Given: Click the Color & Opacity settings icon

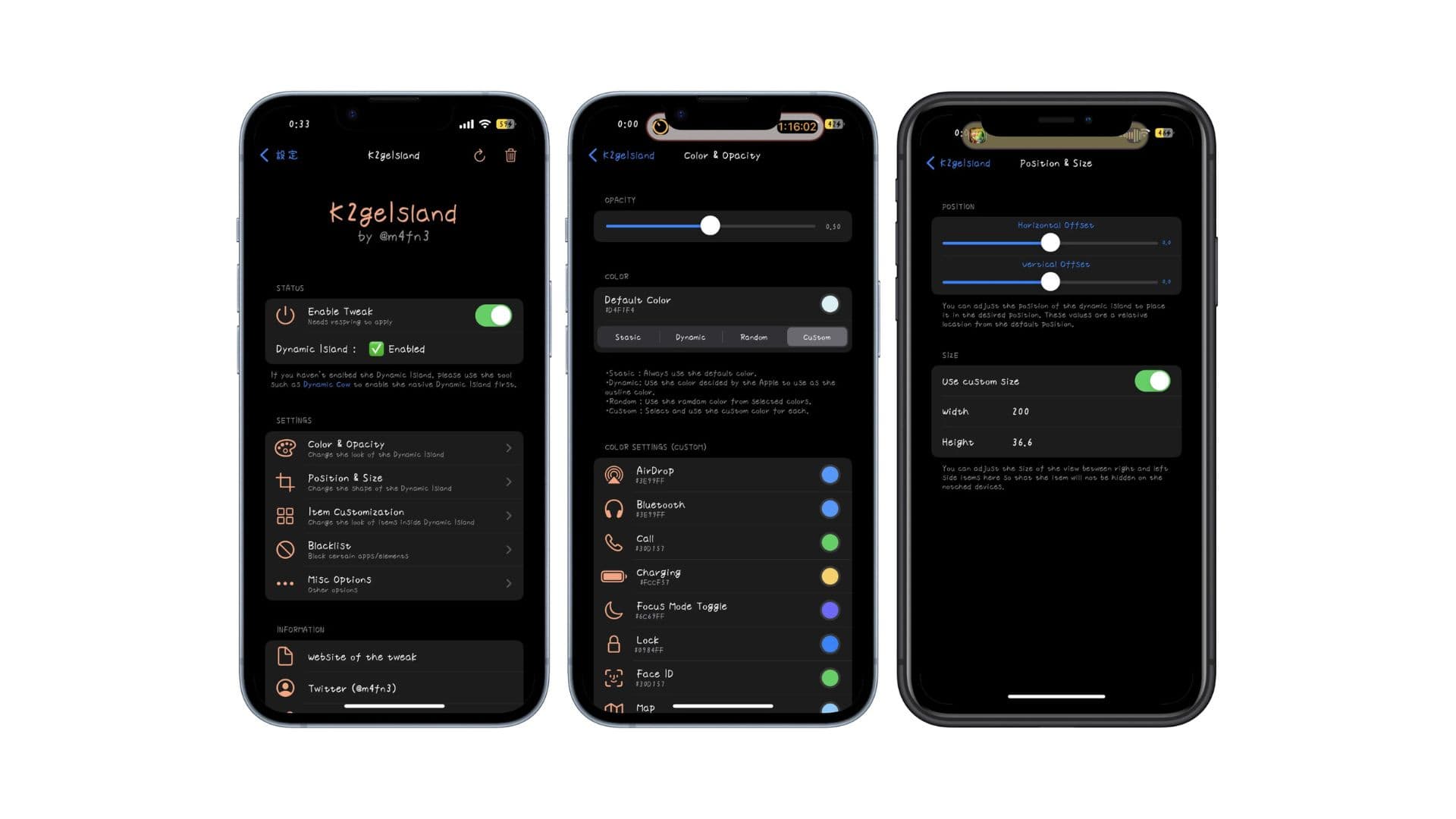Looking at the screenshot, I should pyautogui.click(x=287, y=447).
